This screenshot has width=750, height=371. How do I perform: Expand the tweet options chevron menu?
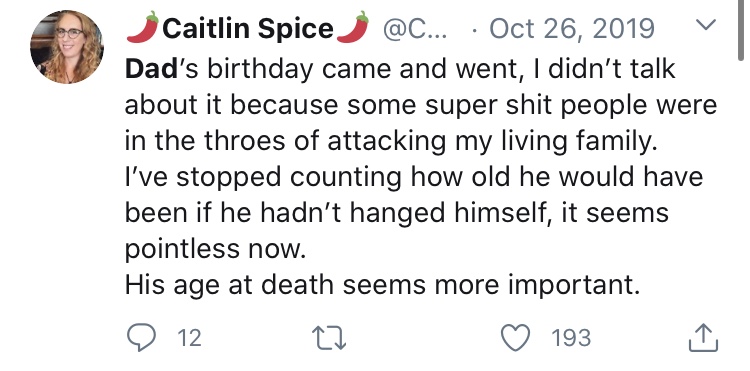pos(706,24)
